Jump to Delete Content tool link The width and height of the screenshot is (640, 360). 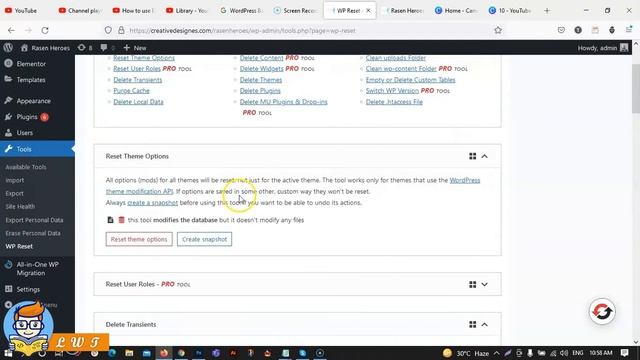261,58
